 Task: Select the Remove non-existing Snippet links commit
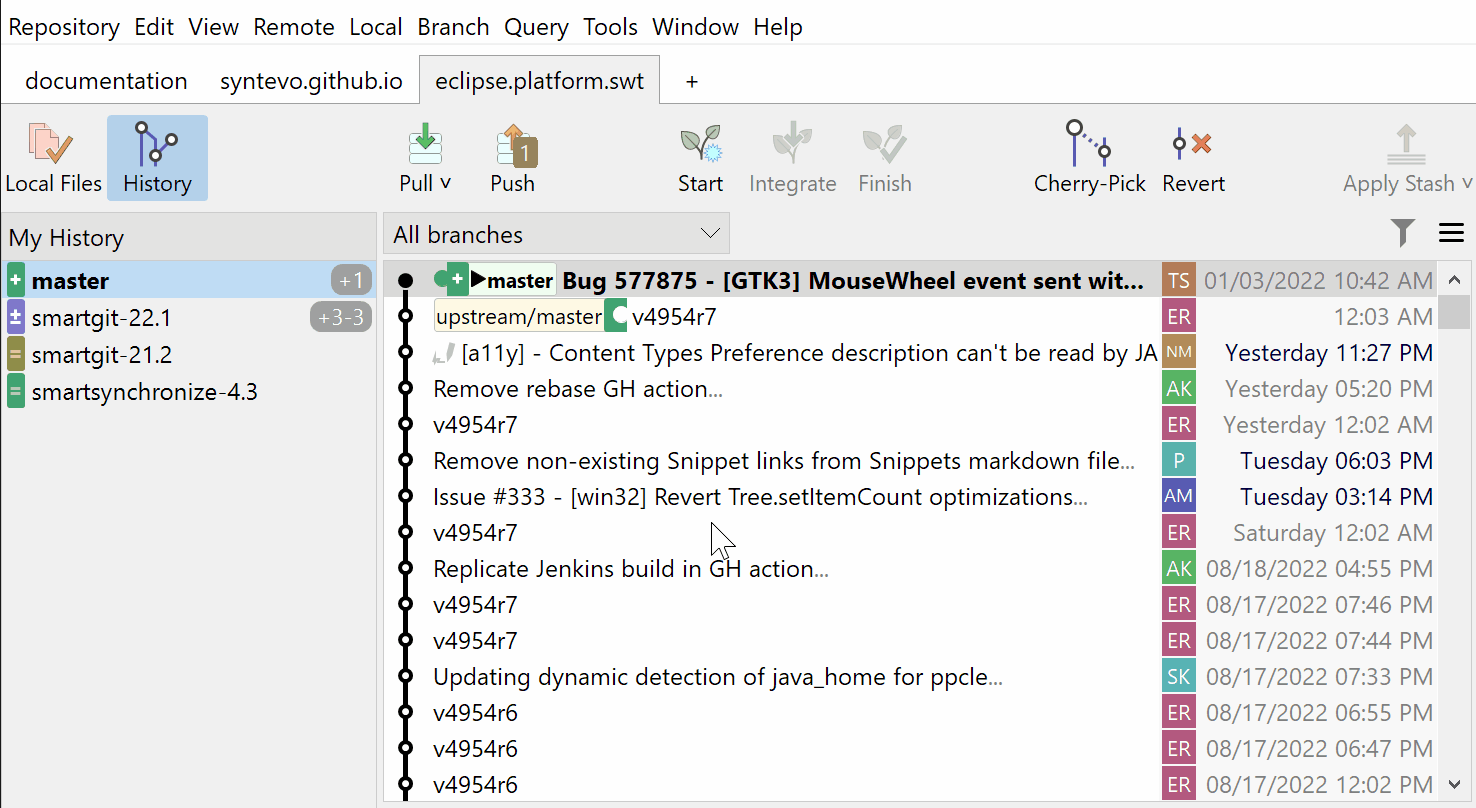click(910, 461)
